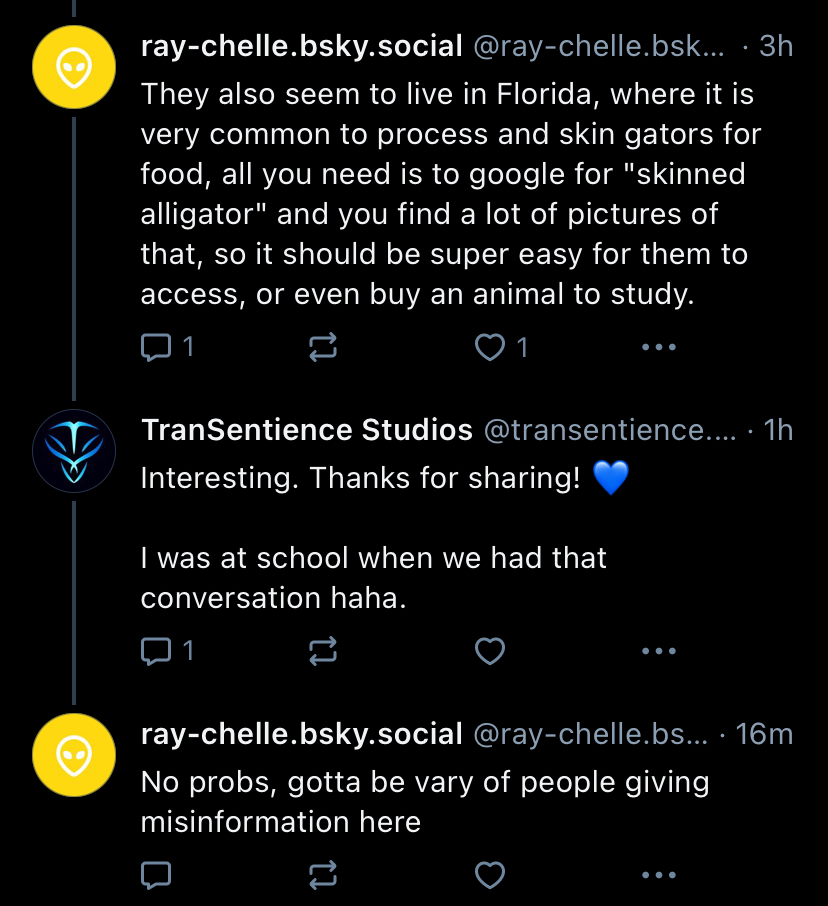Open the TranSentience Studios avatar
828x906 pixels.
74,451
